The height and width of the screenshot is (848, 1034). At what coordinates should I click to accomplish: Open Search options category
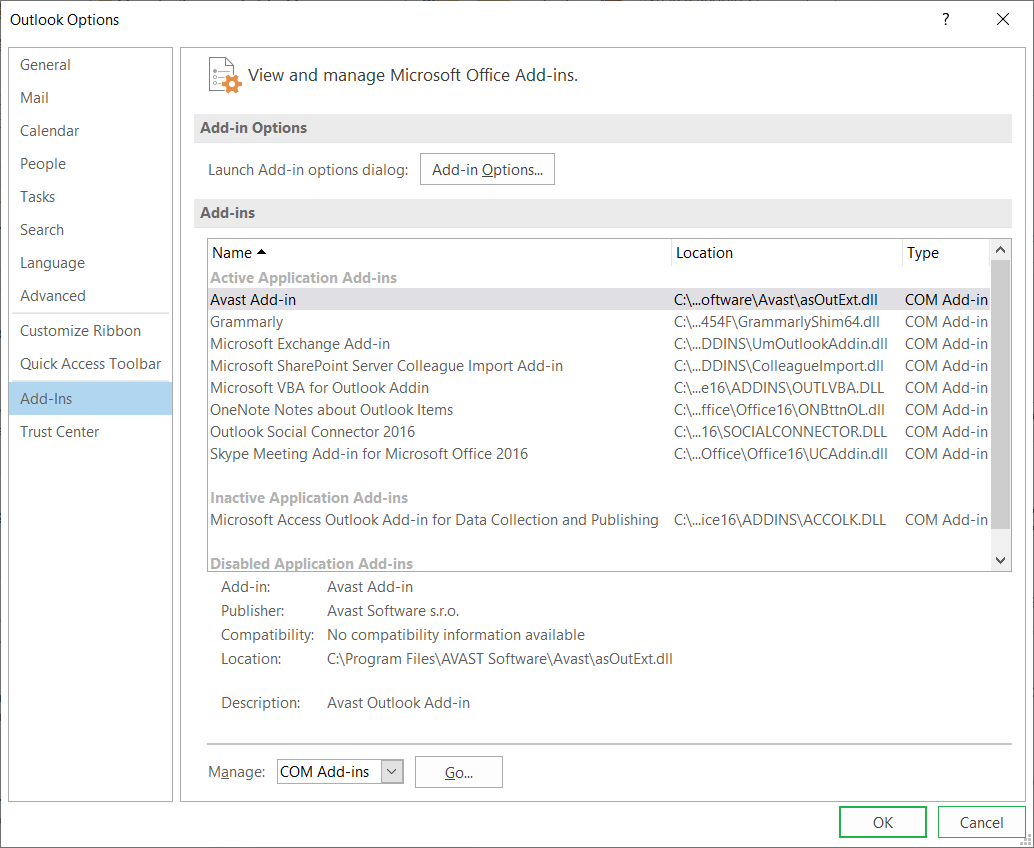click(91, 229)
